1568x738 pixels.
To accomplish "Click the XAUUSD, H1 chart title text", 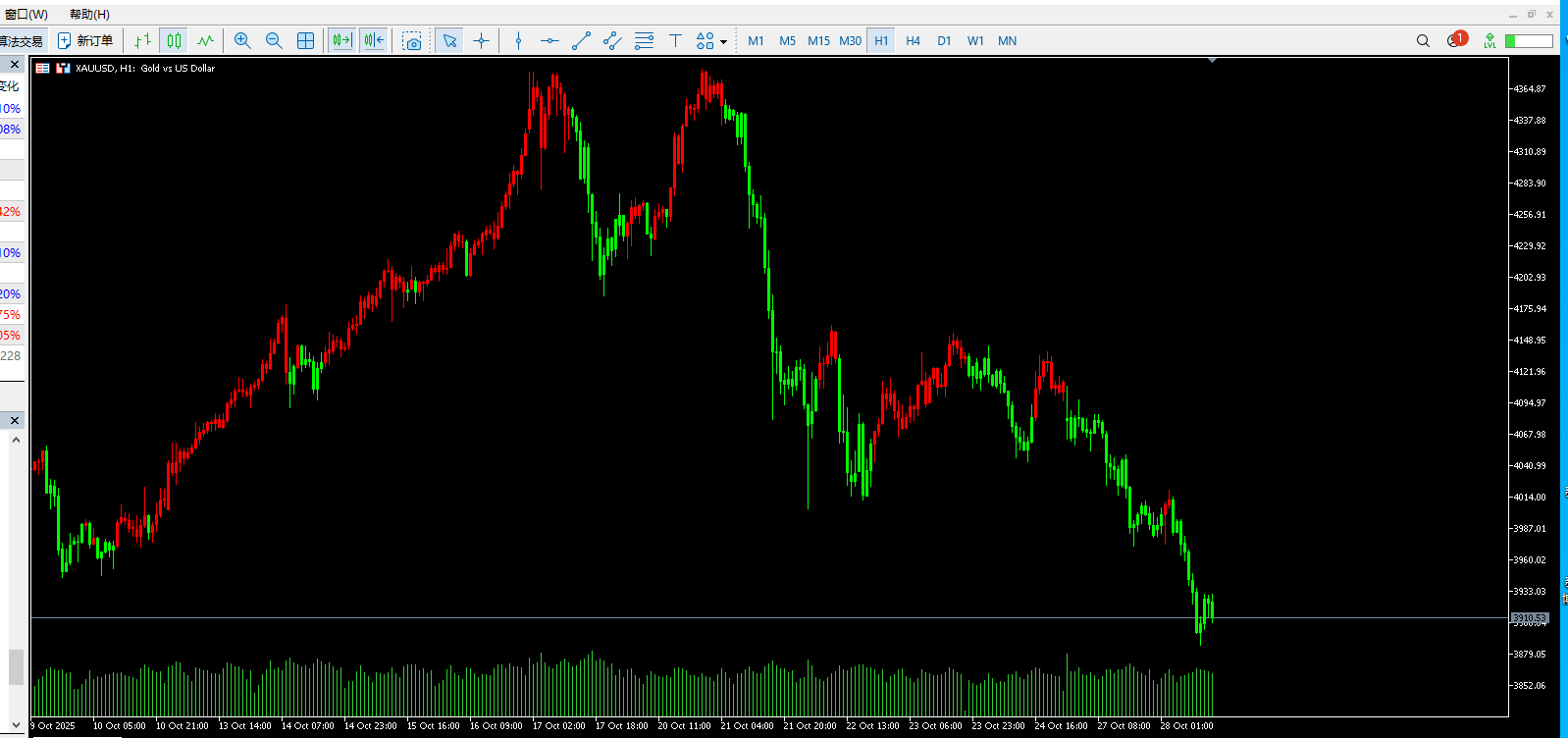I will pyautogui.click(x=145, y=68).
